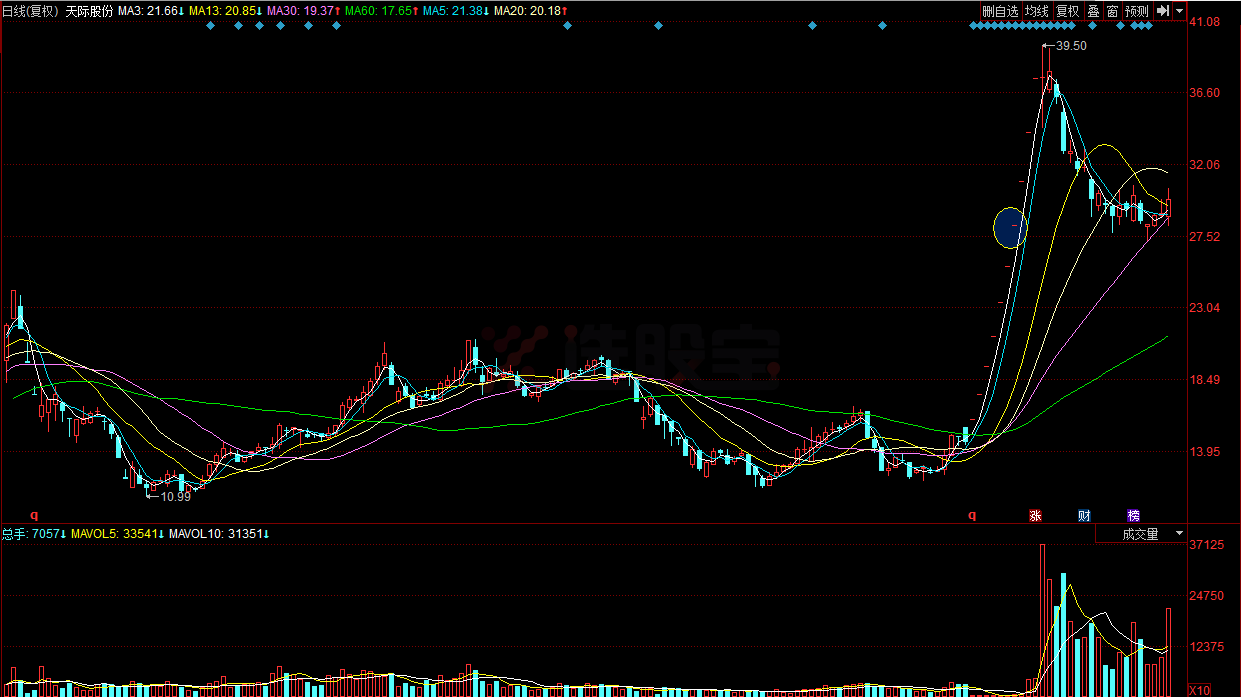The height and width of the screenshot is (697, 1241).
Task: Click the jump-to-end arrow icon
Action: coord(1162,11)
